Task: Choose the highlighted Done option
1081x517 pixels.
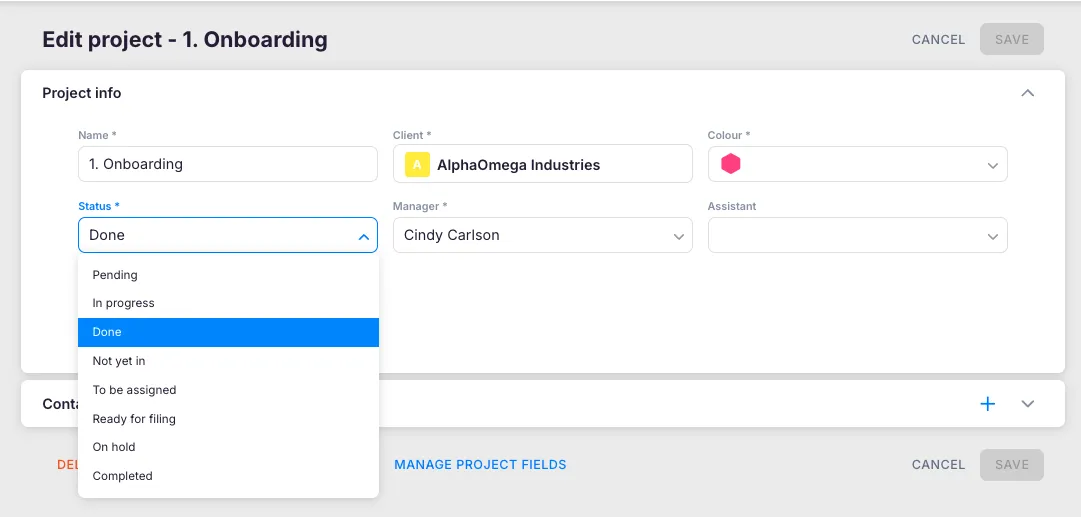Action: 107,332
